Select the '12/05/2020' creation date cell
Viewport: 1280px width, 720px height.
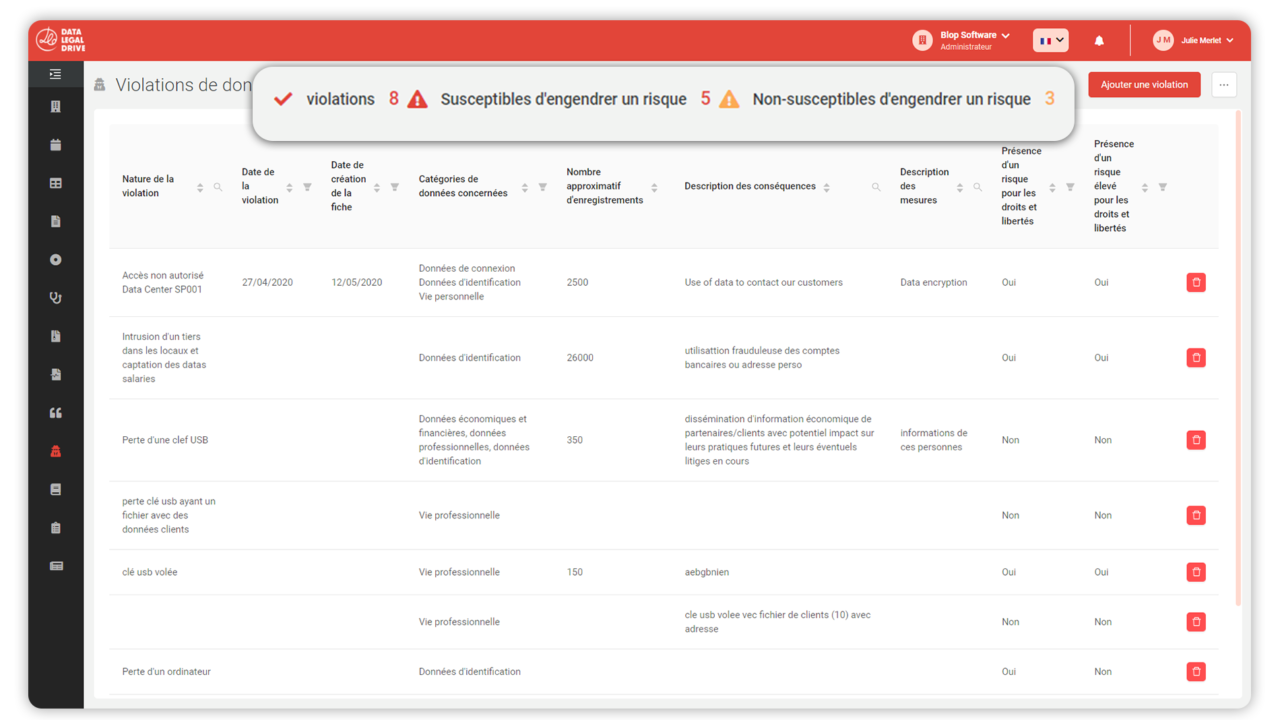click(357, 283)
